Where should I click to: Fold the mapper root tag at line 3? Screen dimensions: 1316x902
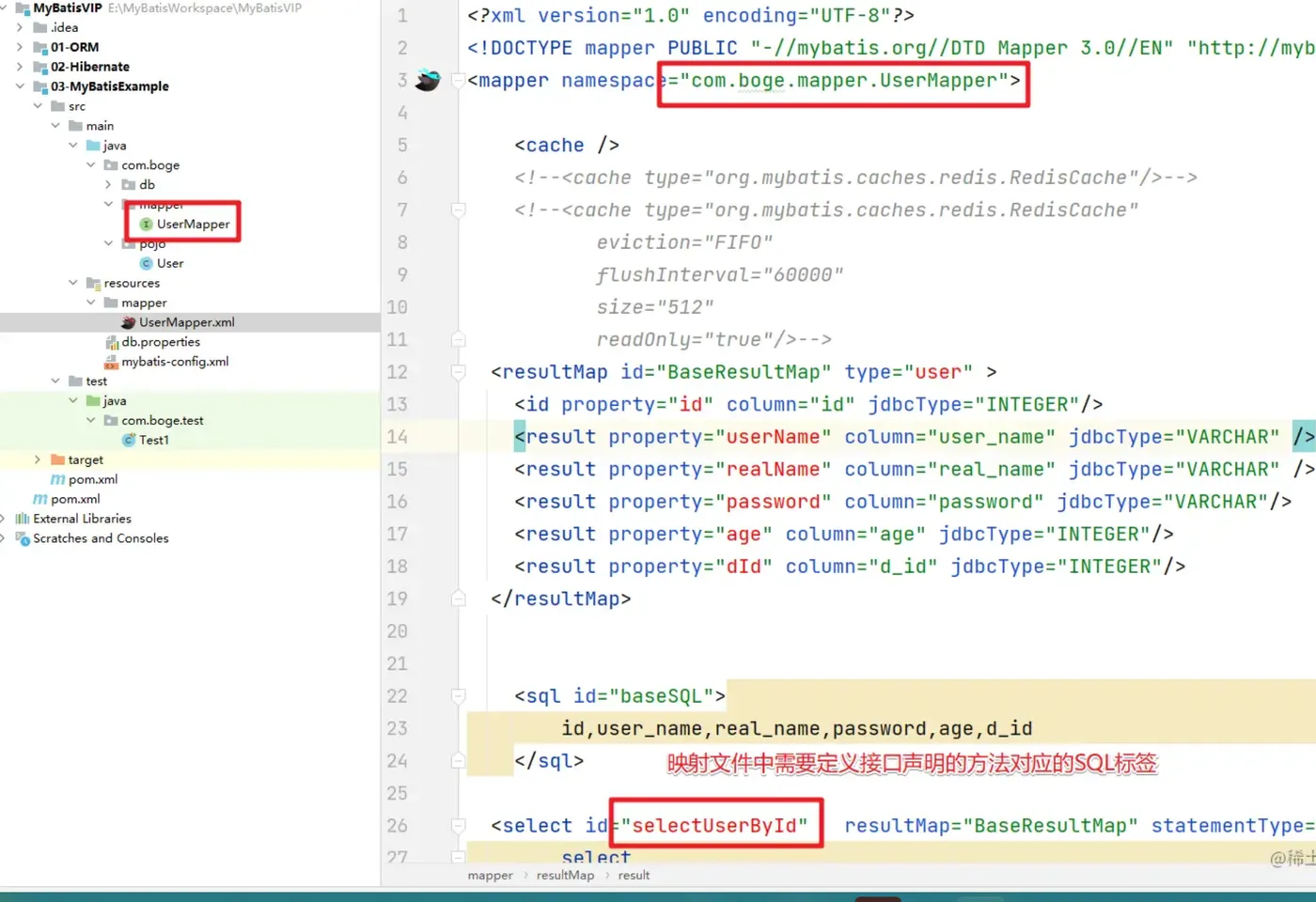pos(458,81)
